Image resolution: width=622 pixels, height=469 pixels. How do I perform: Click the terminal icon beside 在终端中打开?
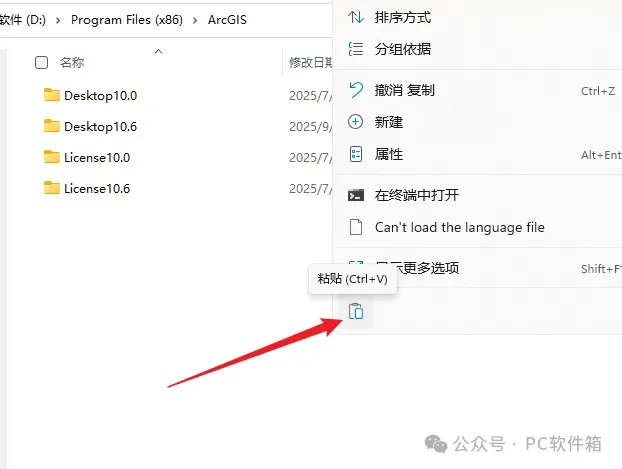(x=356, y=195)
